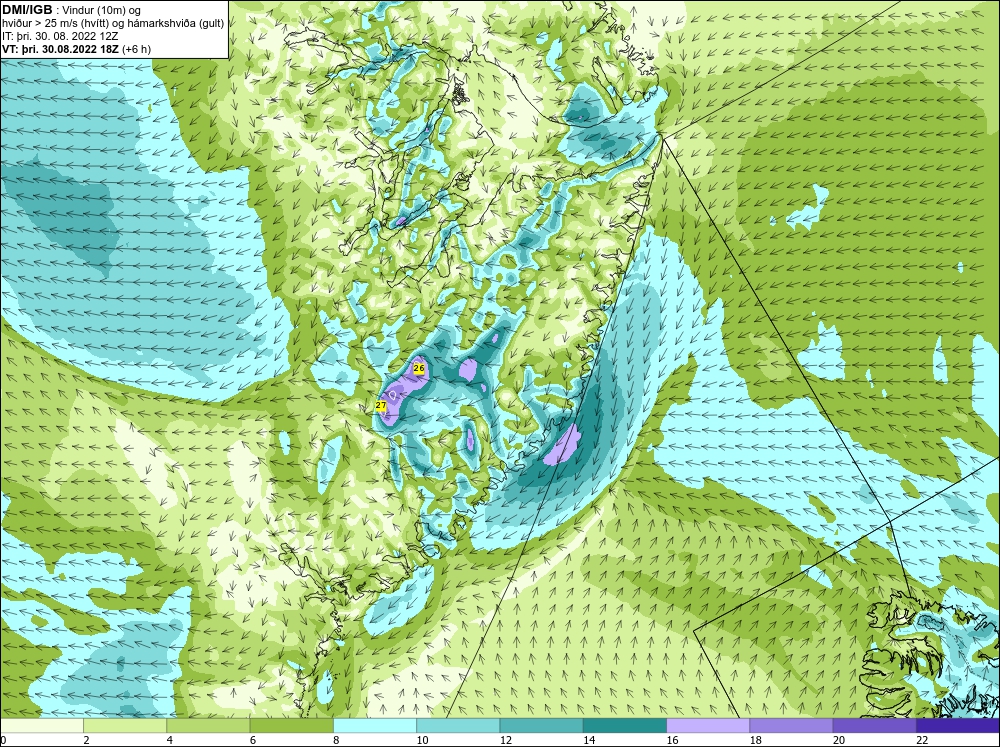Pick the 10–12 m/s teal swatch
Image resolution: width=1000 pixels, height=747 pixels.
pyautogui.click(x=458, y=725)
